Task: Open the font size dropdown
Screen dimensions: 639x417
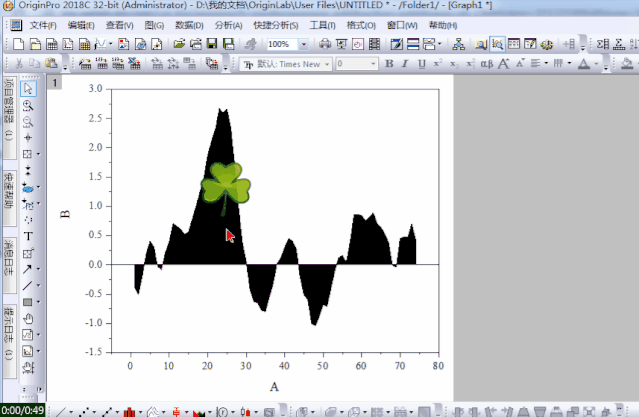Action: pos(371,64)
